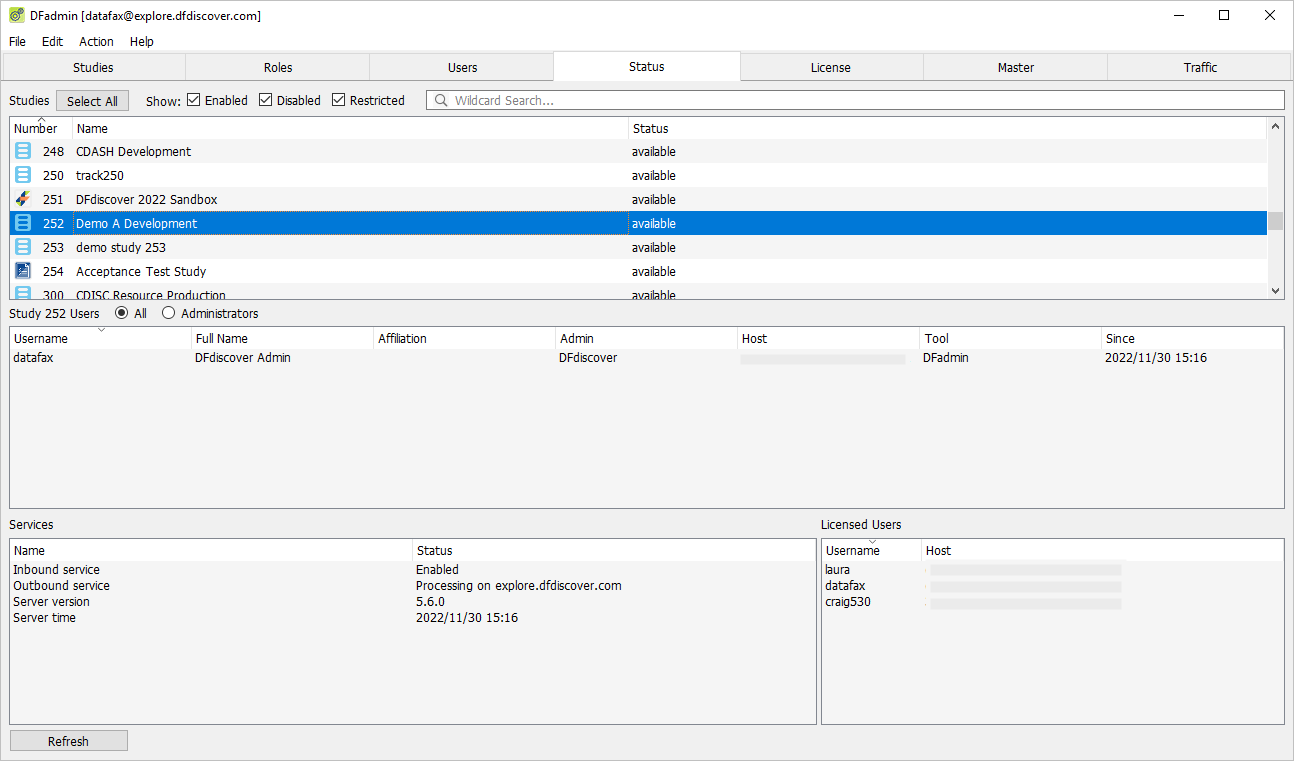Click the demo study 253 icon
Viewport: 1294px width, 761px height.
point(23,247)
